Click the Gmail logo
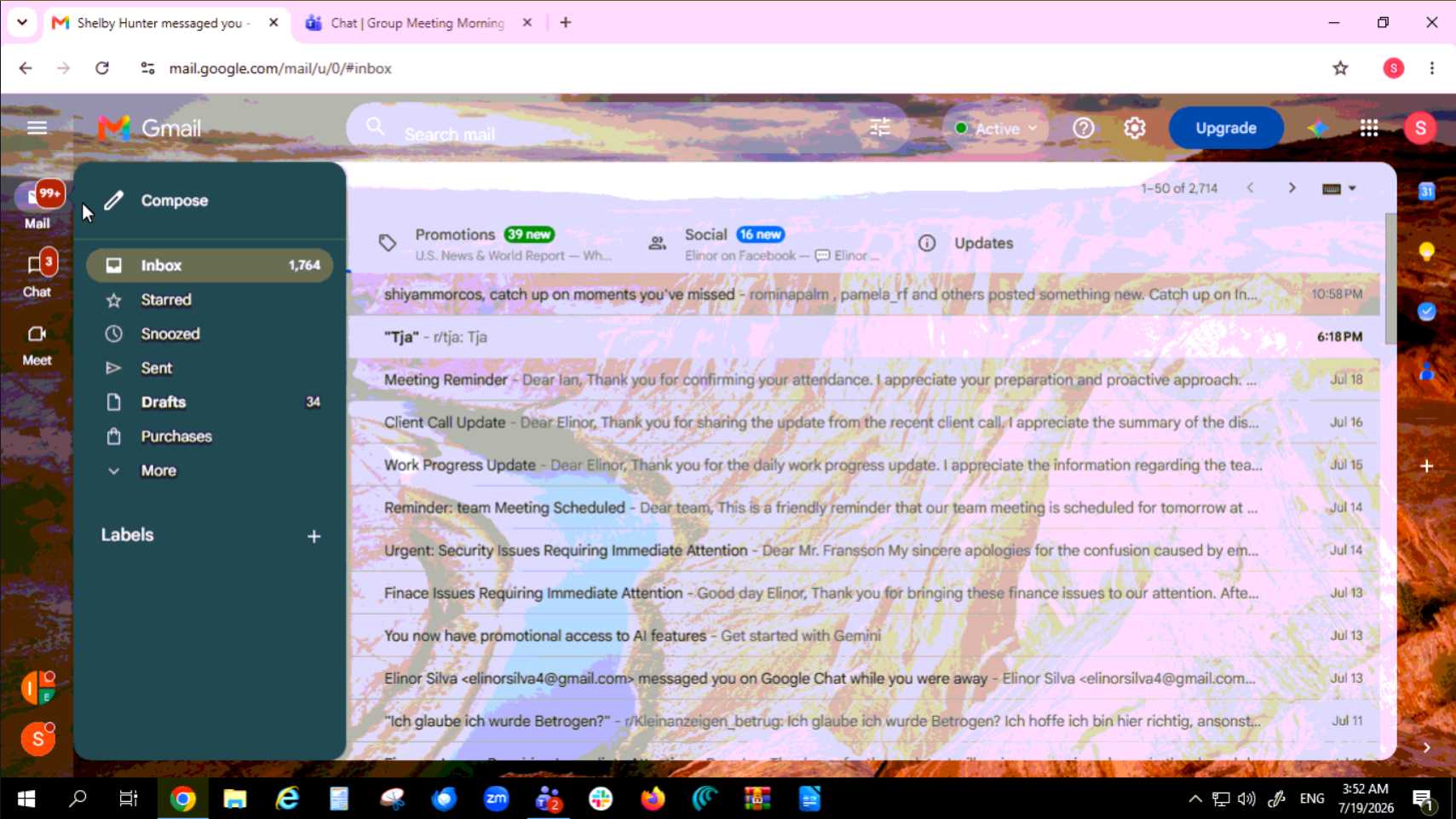This screenshot has width=1456, height=819. [x=150, y=128]
